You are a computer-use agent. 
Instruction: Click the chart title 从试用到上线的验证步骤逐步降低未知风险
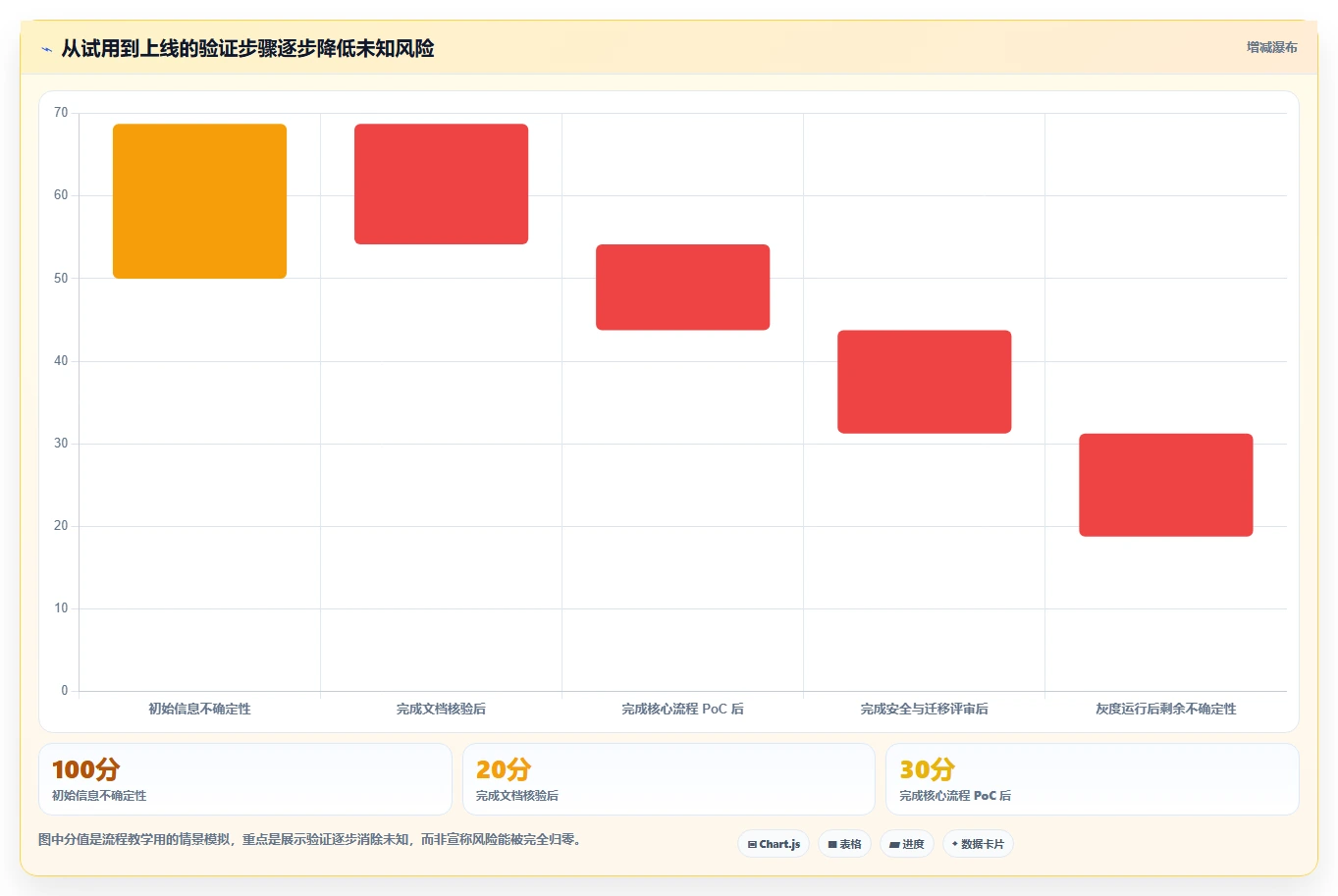[248, 48]
